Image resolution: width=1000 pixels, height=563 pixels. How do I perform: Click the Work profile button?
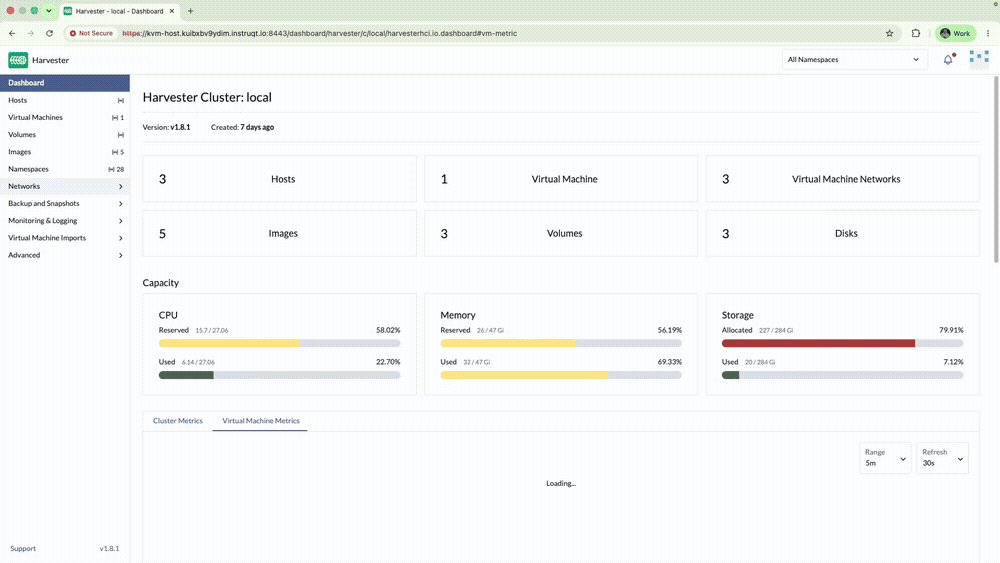(x=955, y=33)
